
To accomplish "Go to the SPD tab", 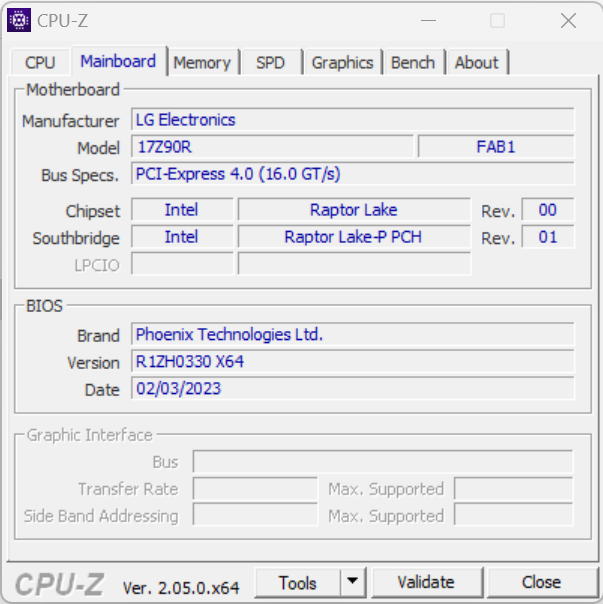I will pyautogui.click(x=270, y=62).
